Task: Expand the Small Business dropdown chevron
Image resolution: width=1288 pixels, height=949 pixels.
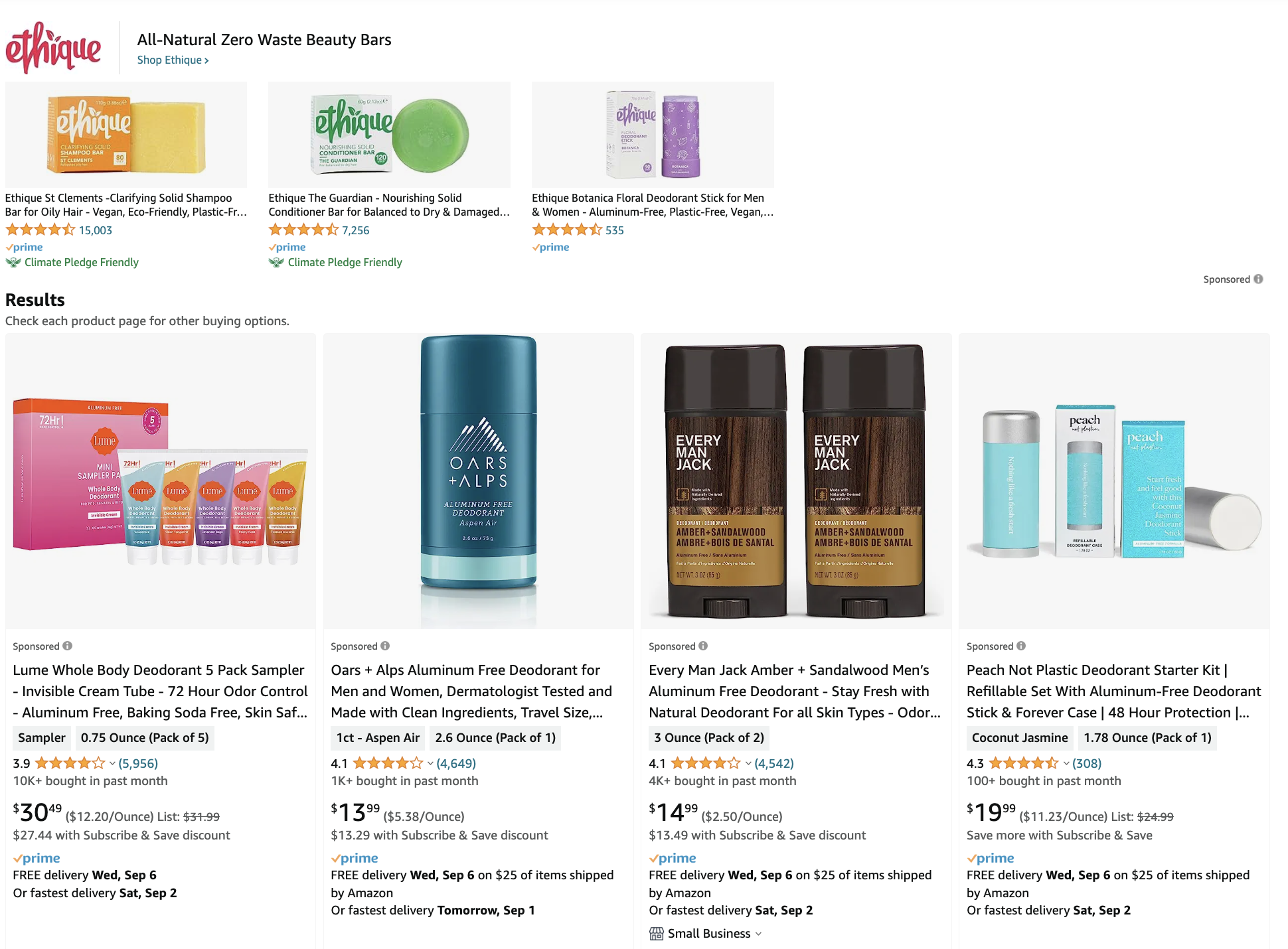Action: [x=759, y=934]
